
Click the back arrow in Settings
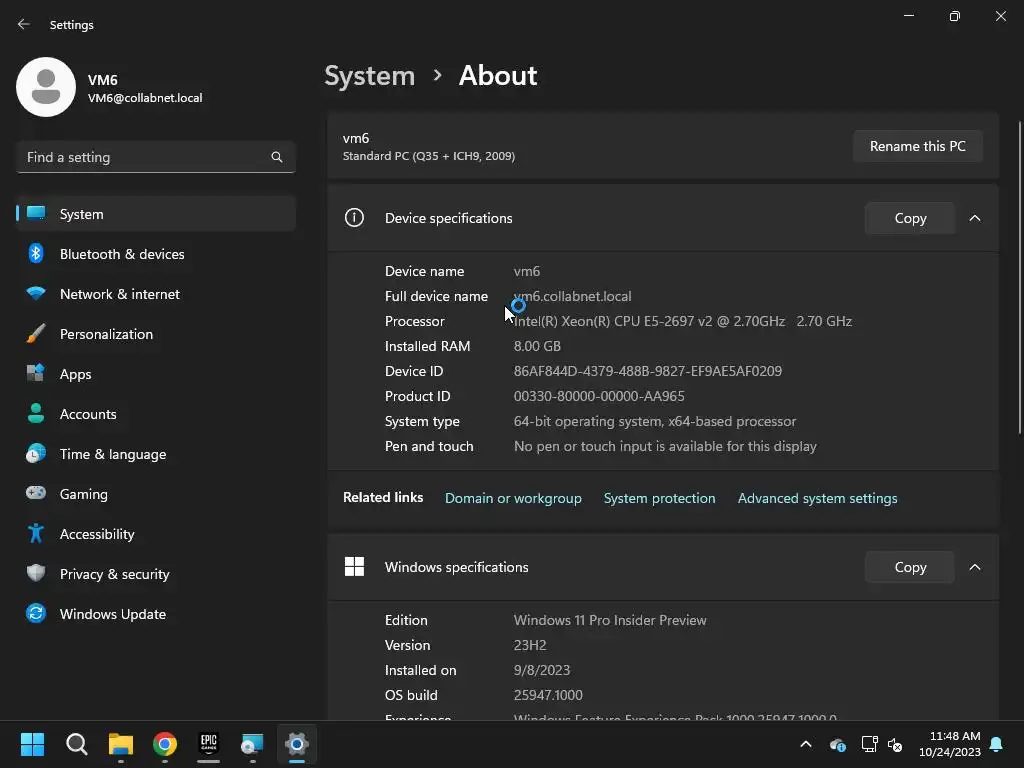tap(24, 24)
